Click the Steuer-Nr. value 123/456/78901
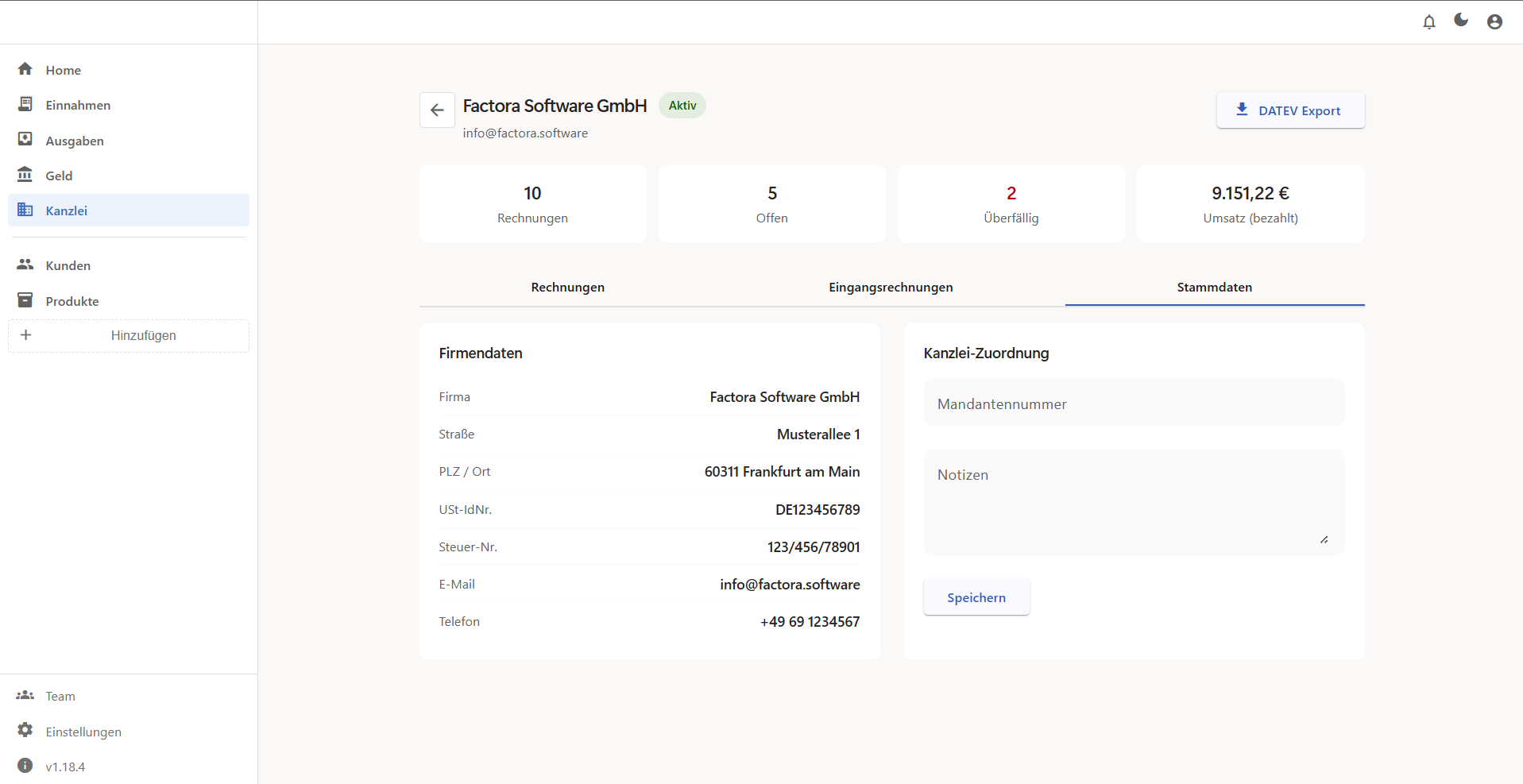1523x784 pixels. 814,547
